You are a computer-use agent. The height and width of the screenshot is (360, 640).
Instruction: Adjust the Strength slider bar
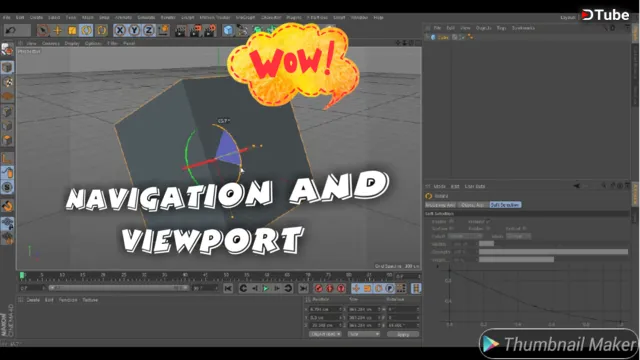[553, 251]
